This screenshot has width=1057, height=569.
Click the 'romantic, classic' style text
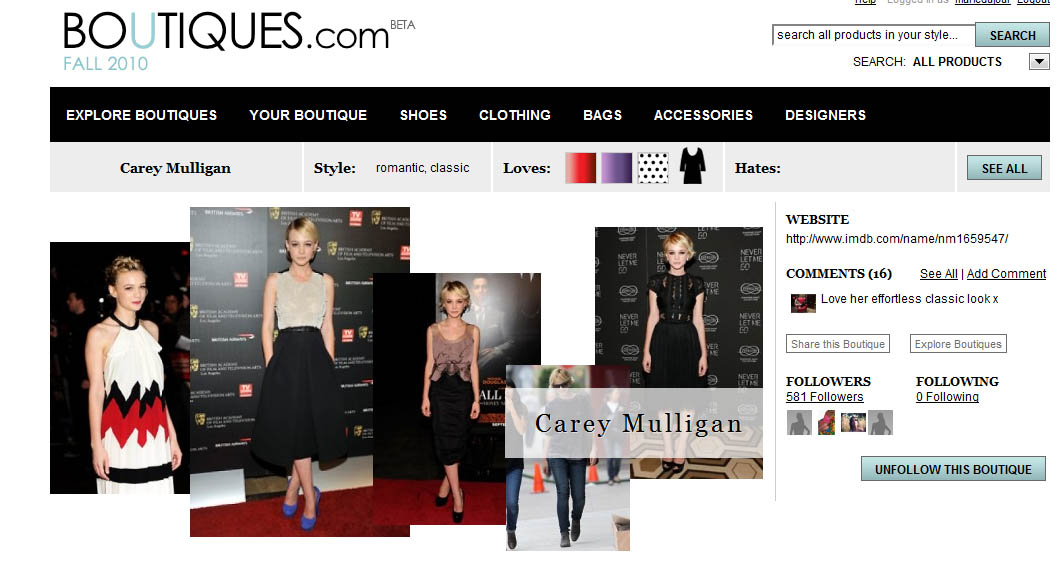click(x=422, y=168)
